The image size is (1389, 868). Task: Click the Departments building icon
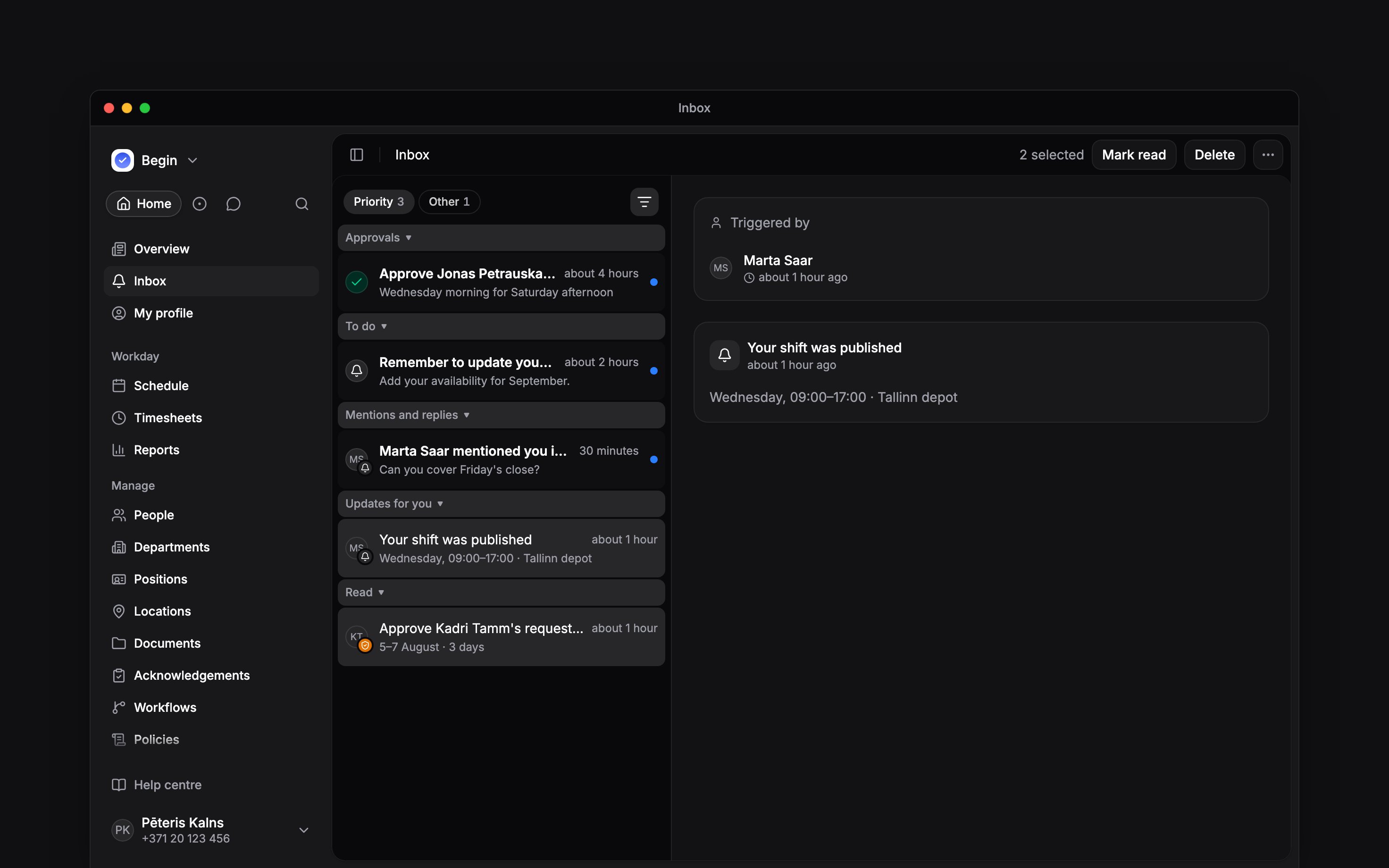pyautogui.click(x=119, y=547)
